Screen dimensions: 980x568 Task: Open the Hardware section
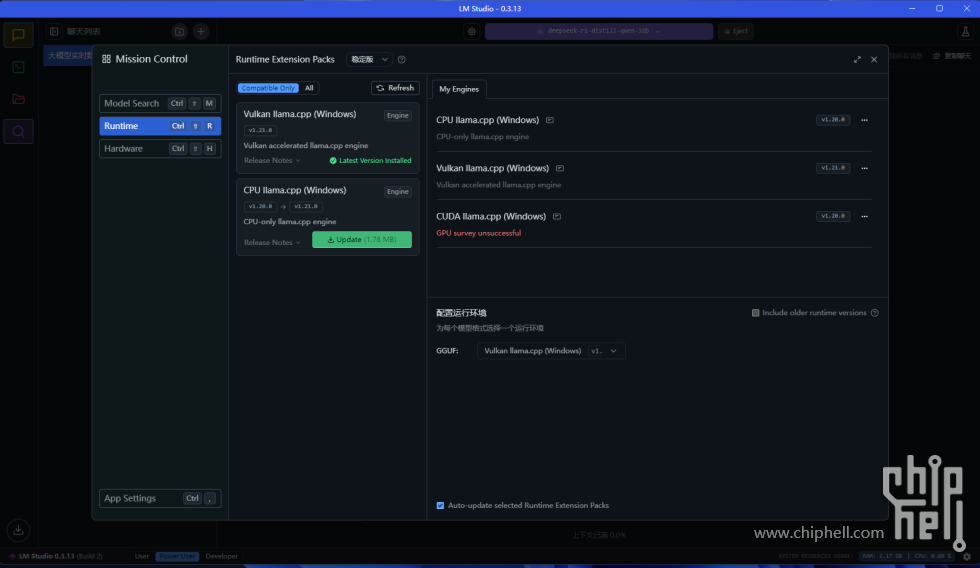click(x=160, y=149)
